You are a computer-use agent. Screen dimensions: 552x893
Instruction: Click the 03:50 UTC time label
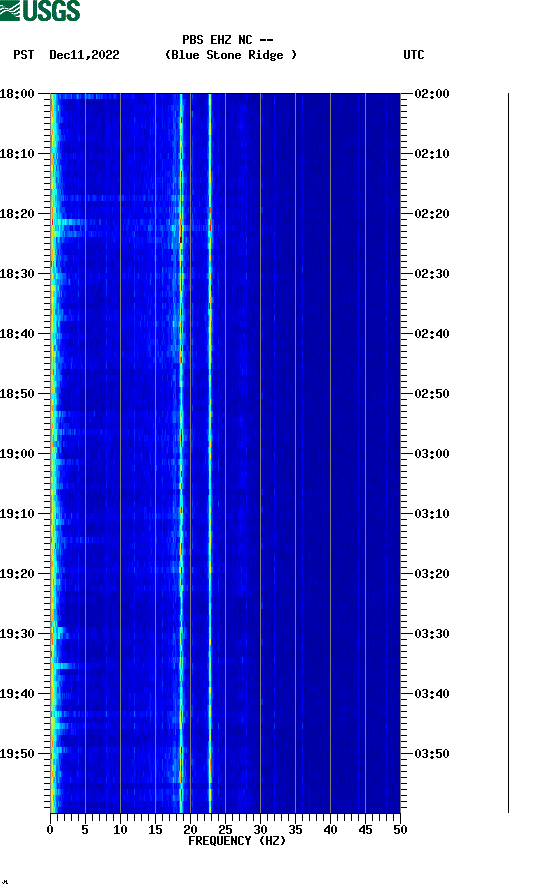coord(432,754)
